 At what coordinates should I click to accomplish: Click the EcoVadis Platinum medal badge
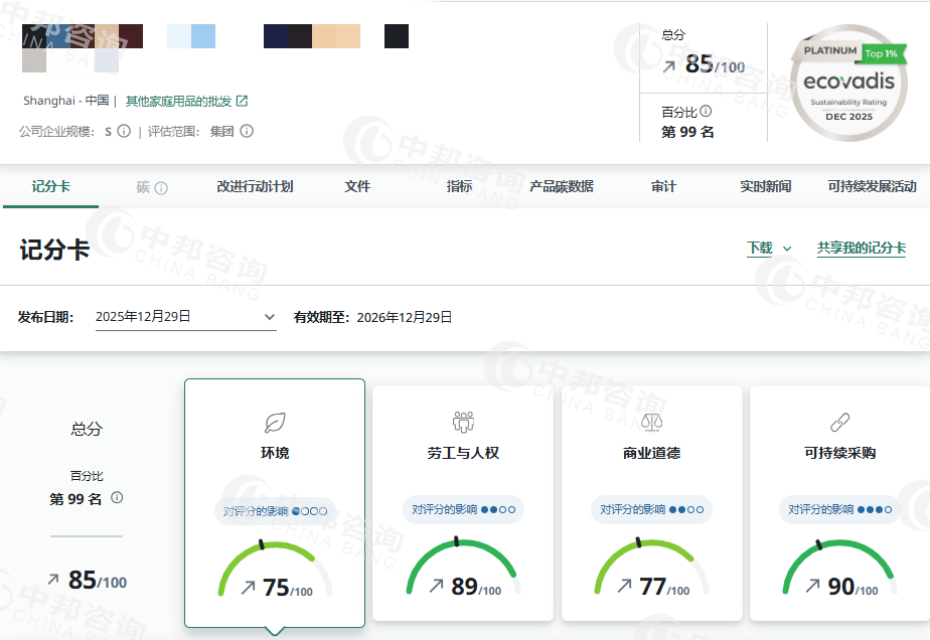click(848, 82)
